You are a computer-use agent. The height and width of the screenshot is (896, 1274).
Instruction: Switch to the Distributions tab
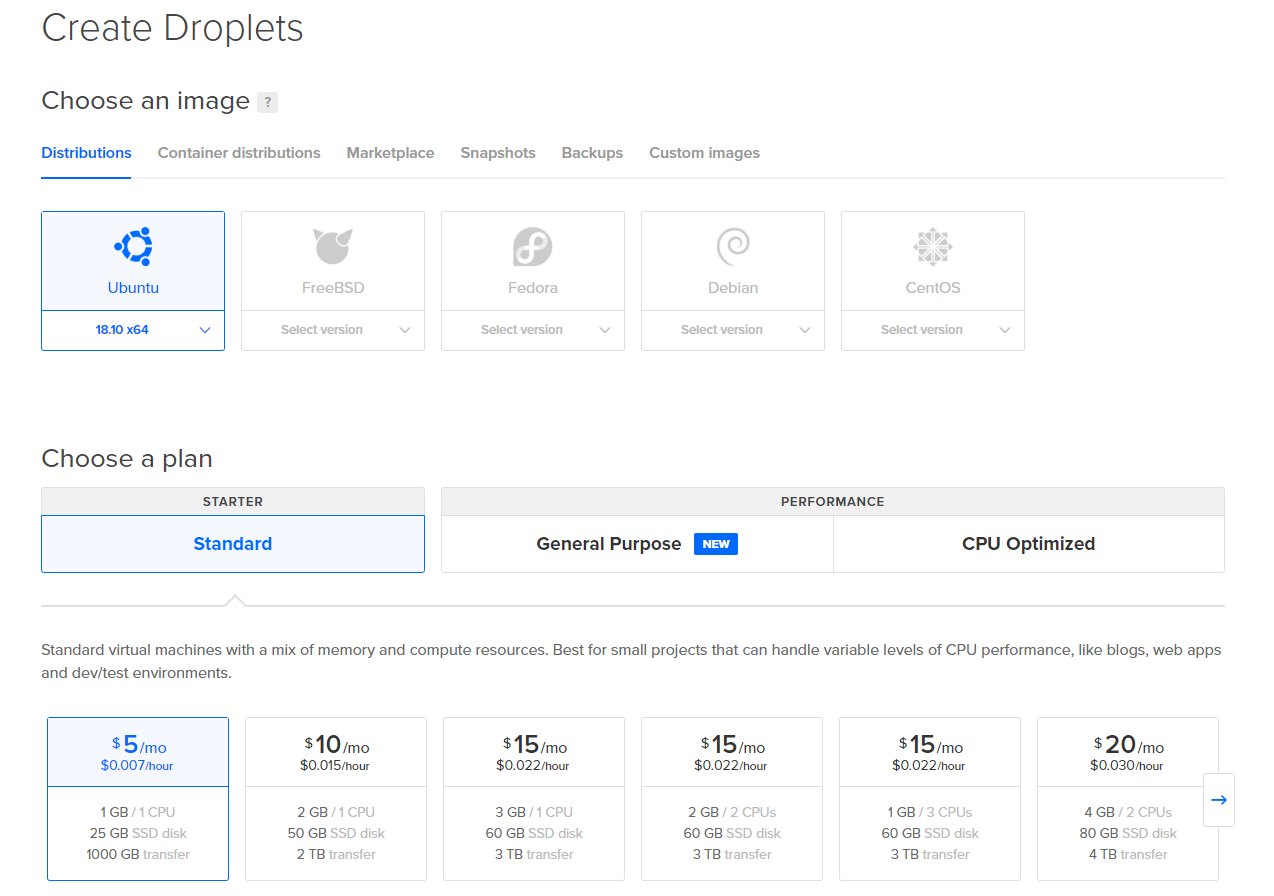coord(86,153)
